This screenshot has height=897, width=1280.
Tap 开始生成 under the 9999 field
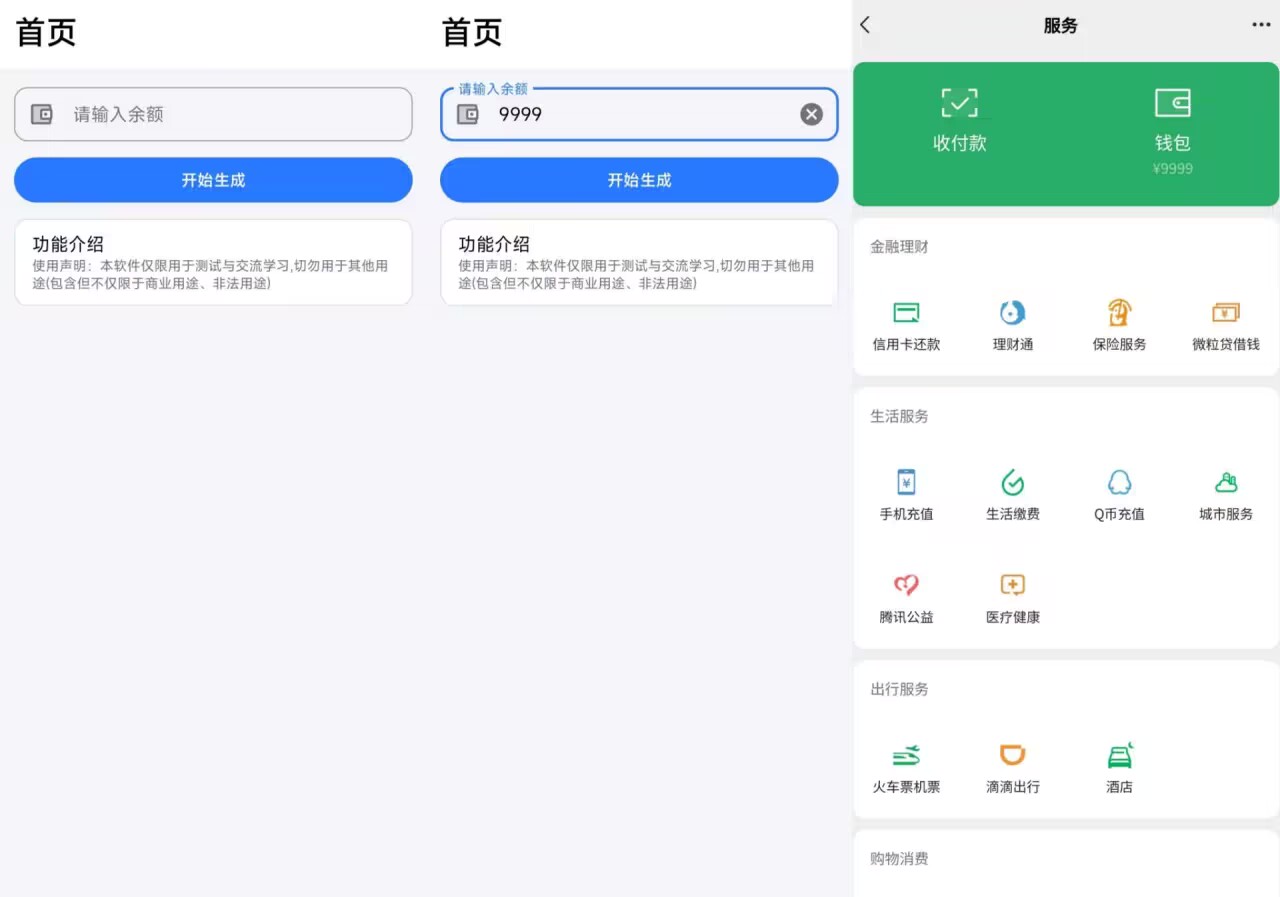pyautogui.click(x=639, y=180)
